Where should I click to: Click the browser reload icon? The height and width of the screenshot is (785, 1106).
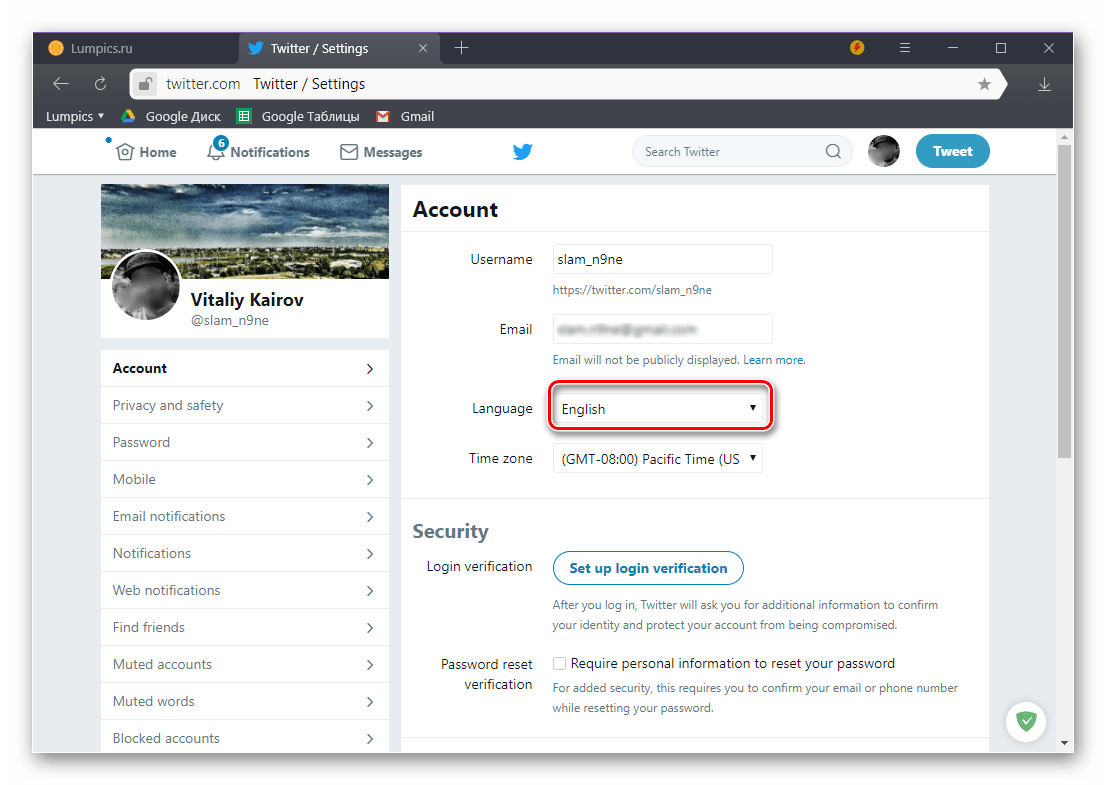coord(100,84)
